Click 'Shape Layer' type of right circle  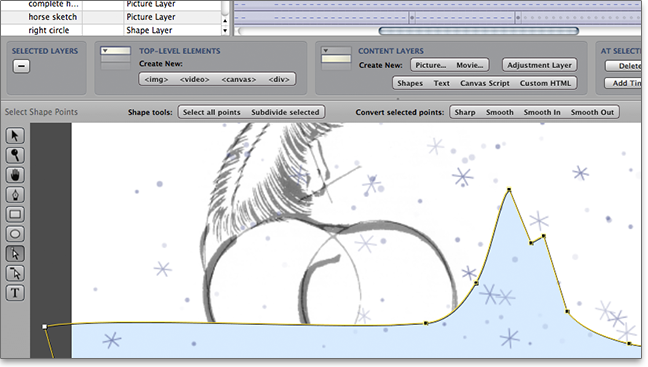[149, 30]
